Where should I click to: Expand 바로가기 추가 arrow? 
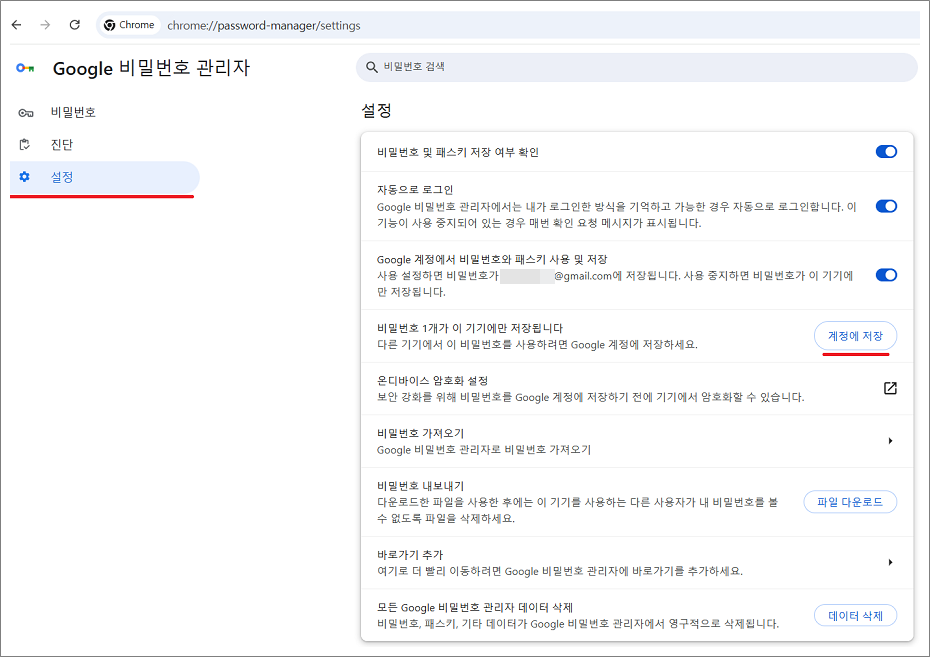coord(890,562)
